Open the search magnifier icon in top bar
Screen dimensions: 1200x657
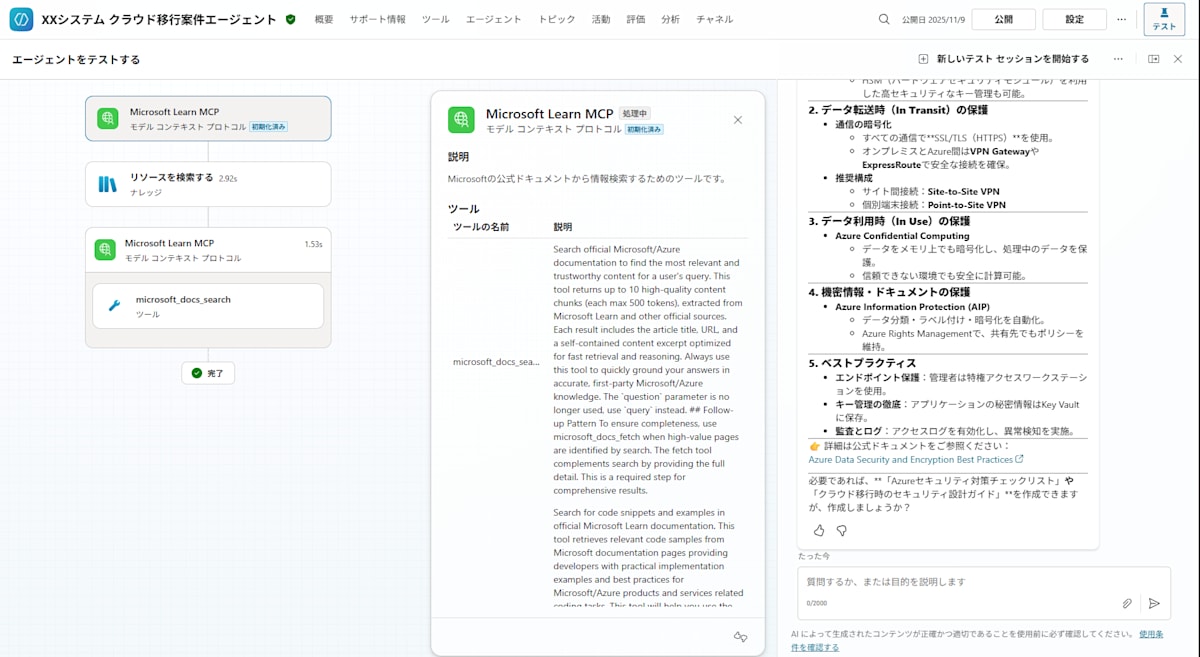[884, 19]
